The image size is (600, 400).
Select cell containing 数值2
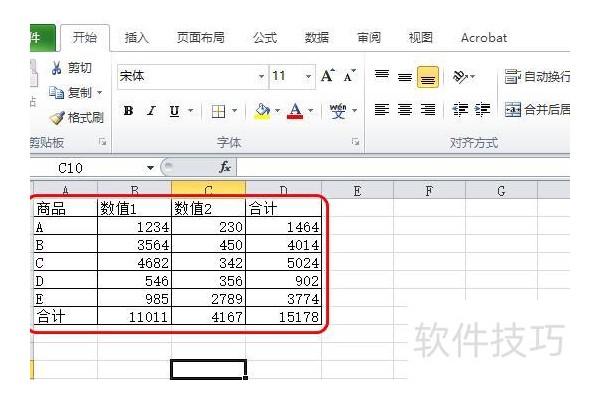click(x=208, y=208)
